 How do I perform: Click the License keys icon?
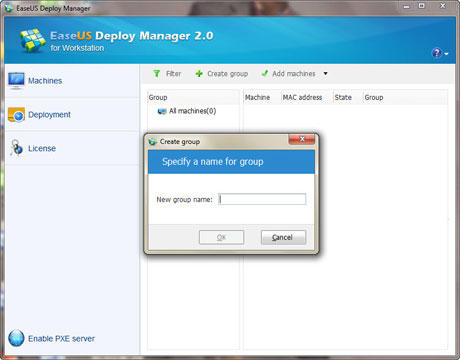point(16,148)
